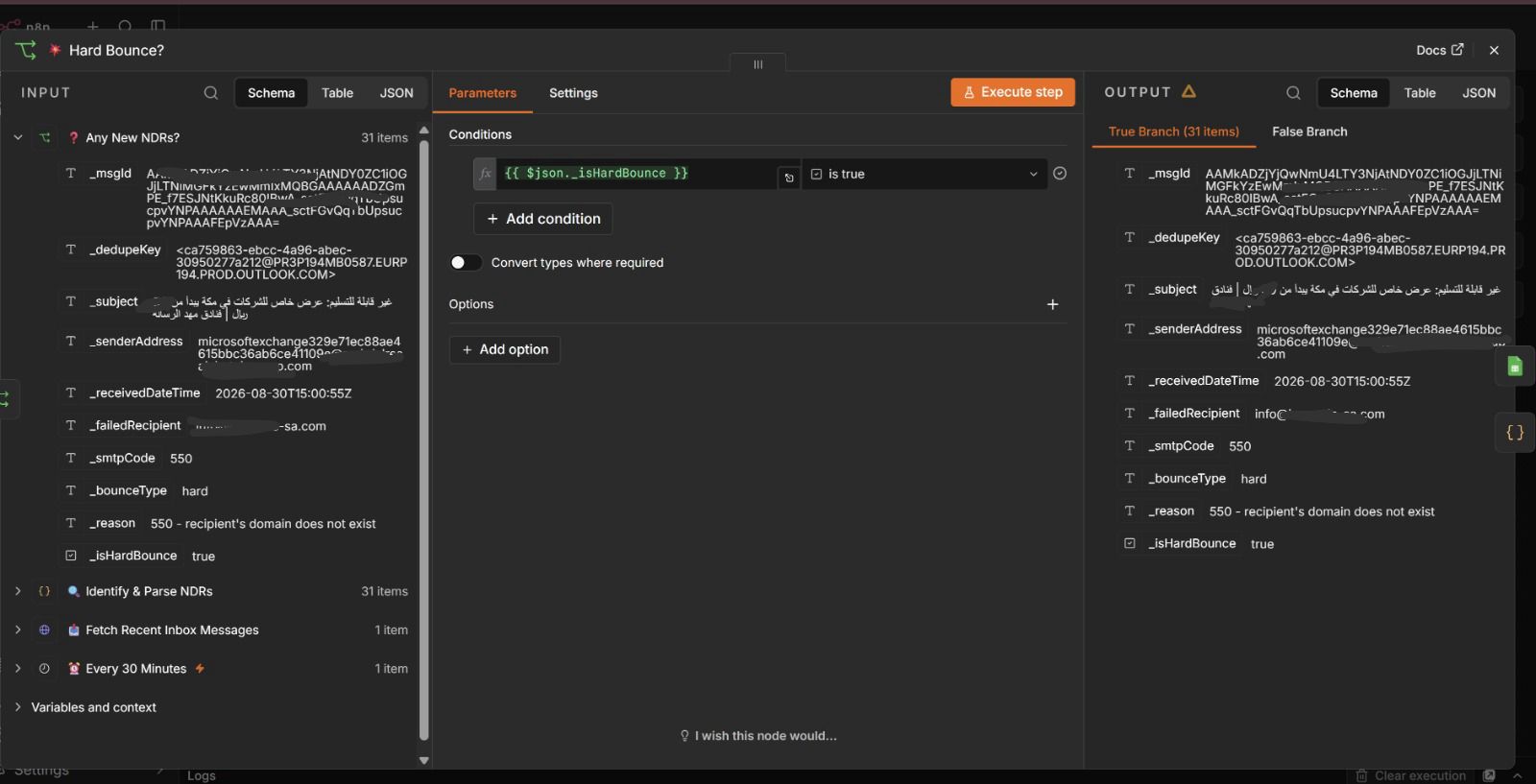Expand Identify & Parse NDRs section
Viewport: 1536px width, 784px height.
pos(17,591)
